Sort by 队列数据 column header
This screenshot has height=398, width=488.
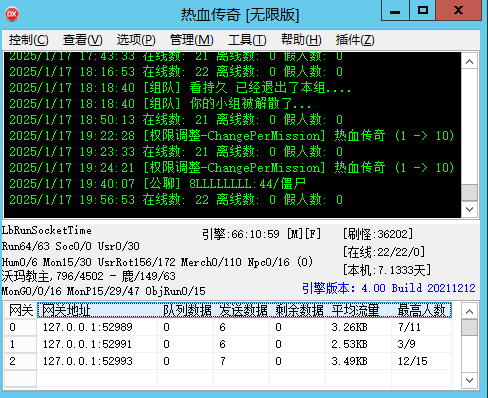[186, 310]
